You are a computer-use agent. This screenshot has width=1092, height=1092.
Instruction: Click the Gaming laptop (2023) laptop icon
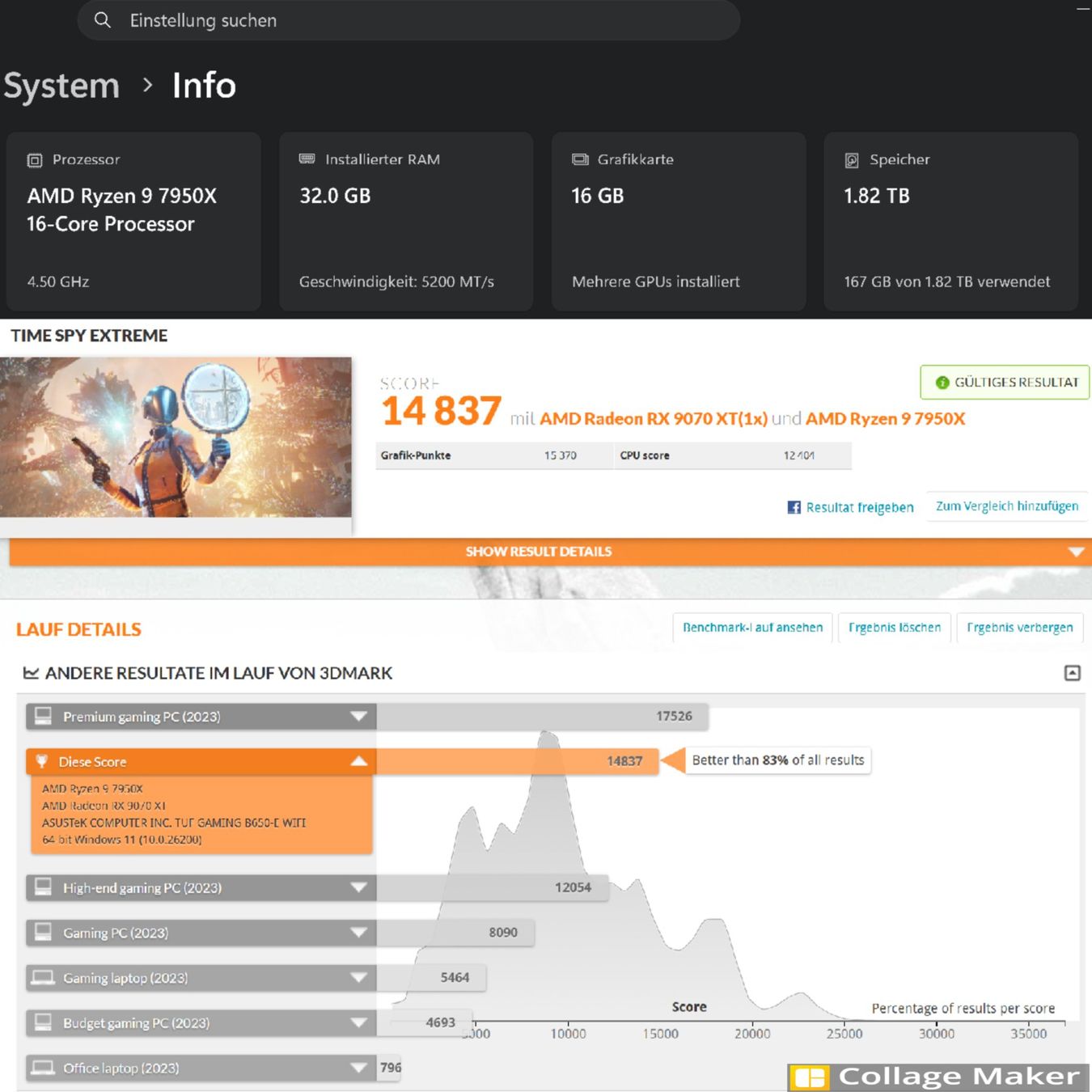tap(43, 978)
